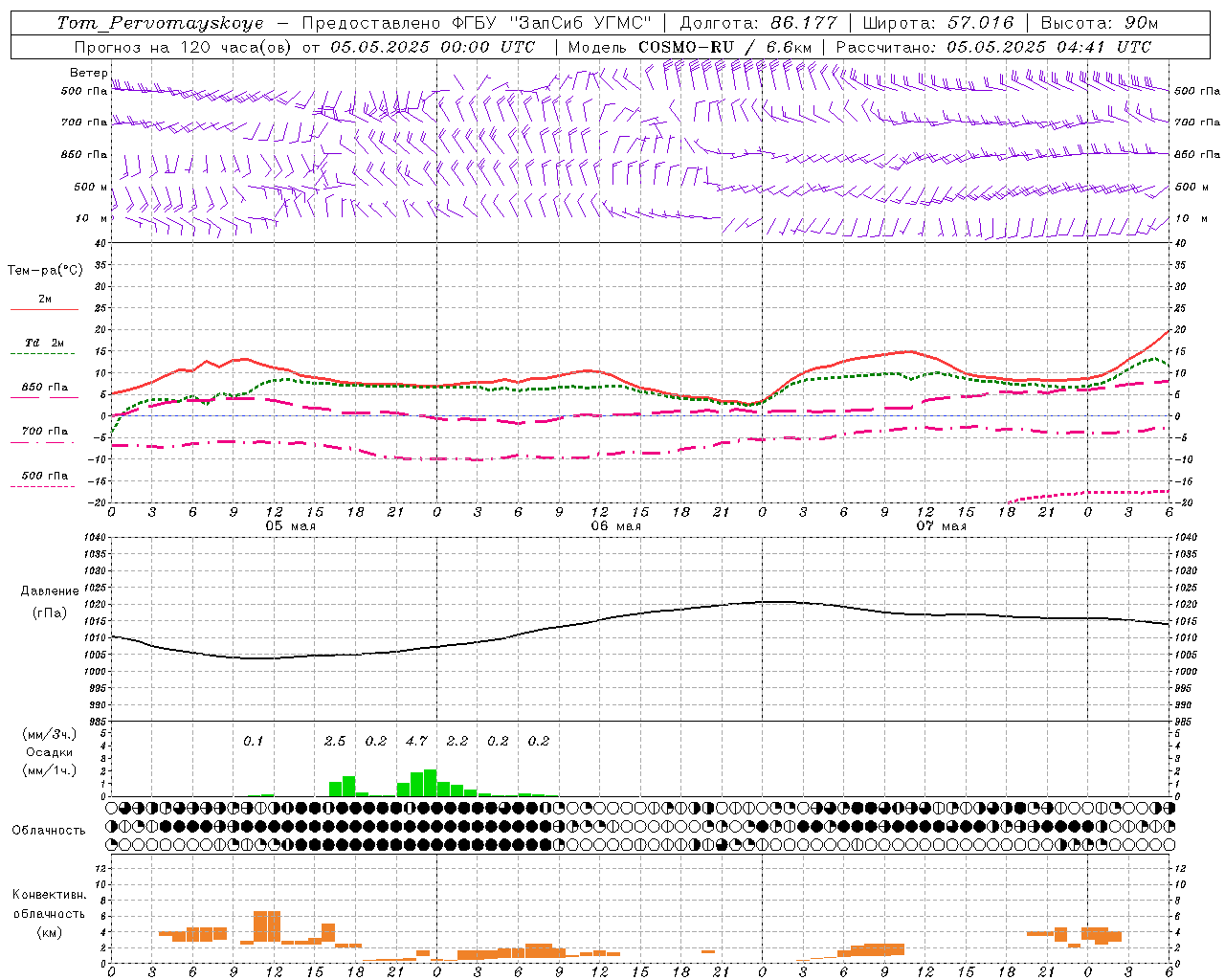Click the Td 2м legend entry

[x=44, y=343]
